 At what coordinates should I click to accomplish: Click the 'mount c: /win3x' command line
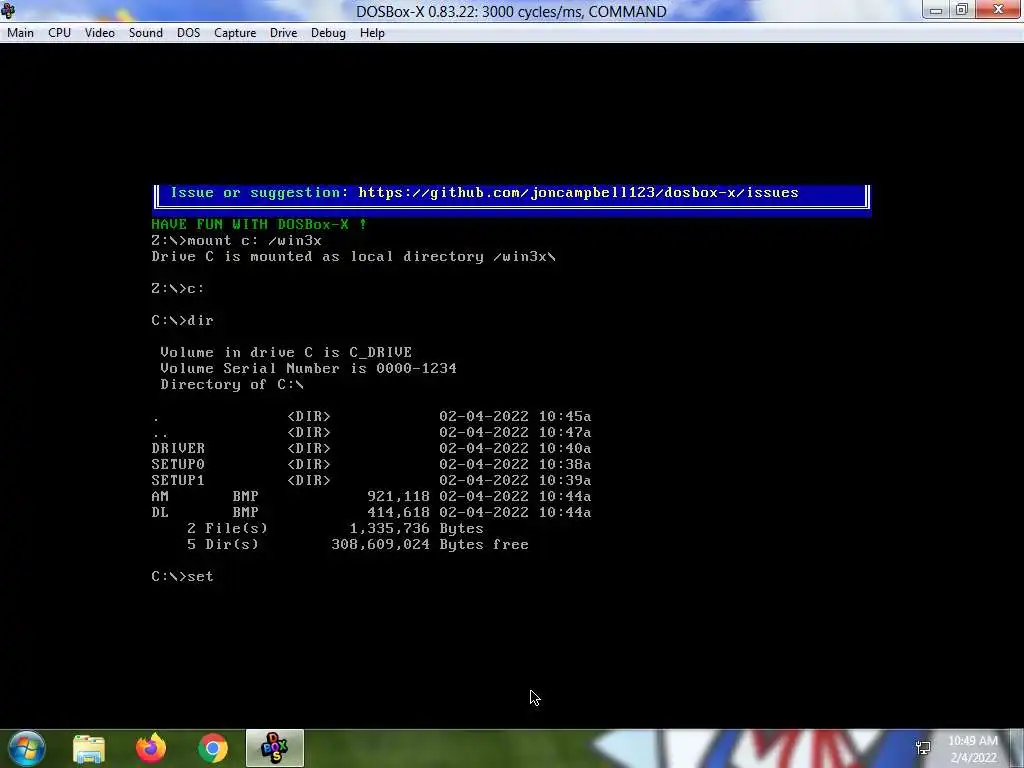pos(236,240)
